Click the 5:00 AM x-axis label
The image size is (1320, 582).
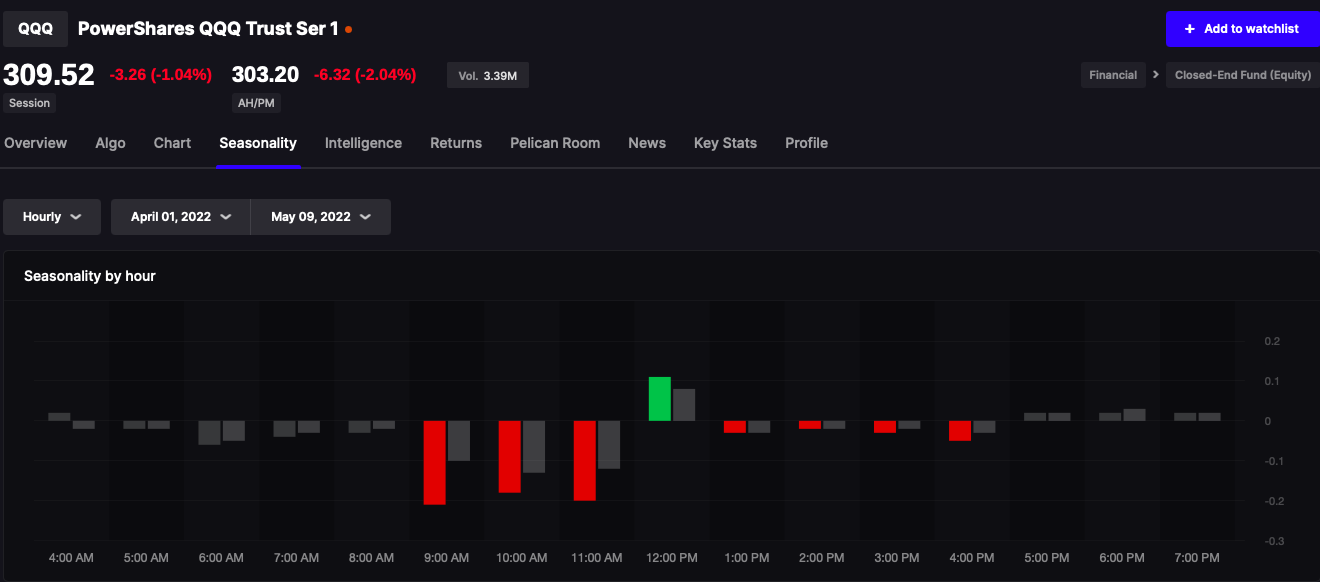[146, 557]
